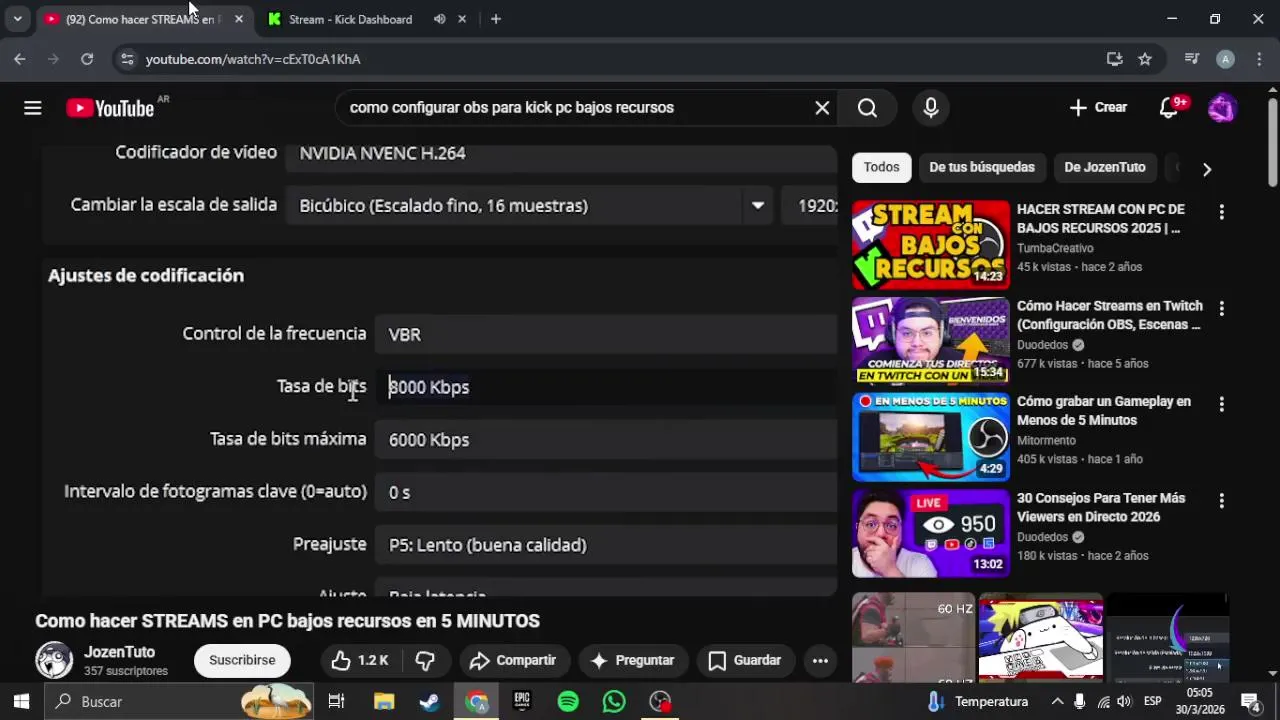The image size is (1280, 720).
Task: Open Epic Games Launcher from taskbar
Action: [522, 701]
